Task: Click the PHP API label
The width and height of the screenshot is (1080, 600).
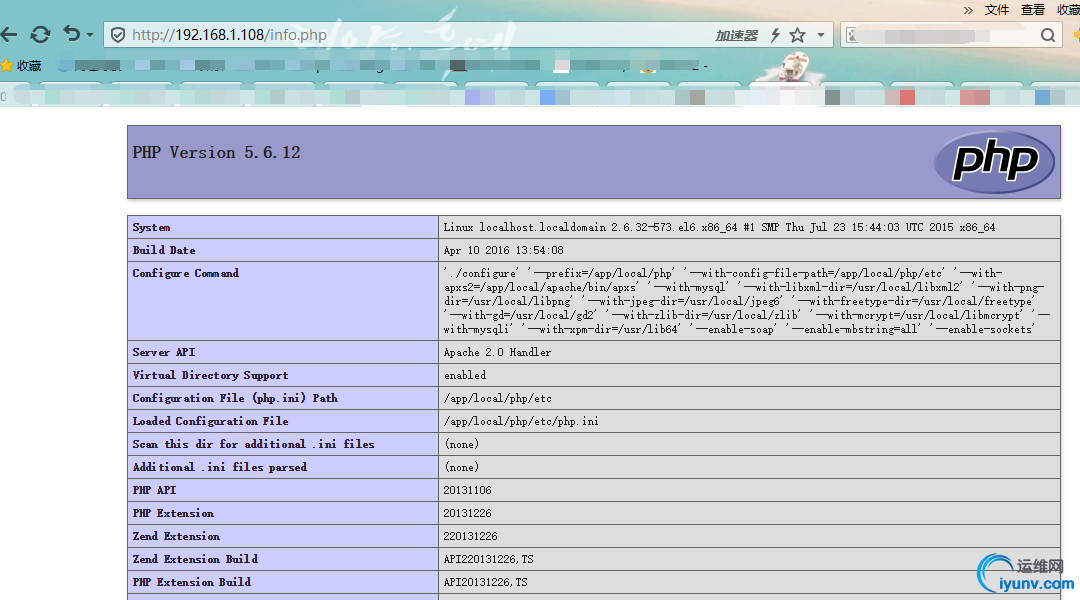Action: (154, 490)
